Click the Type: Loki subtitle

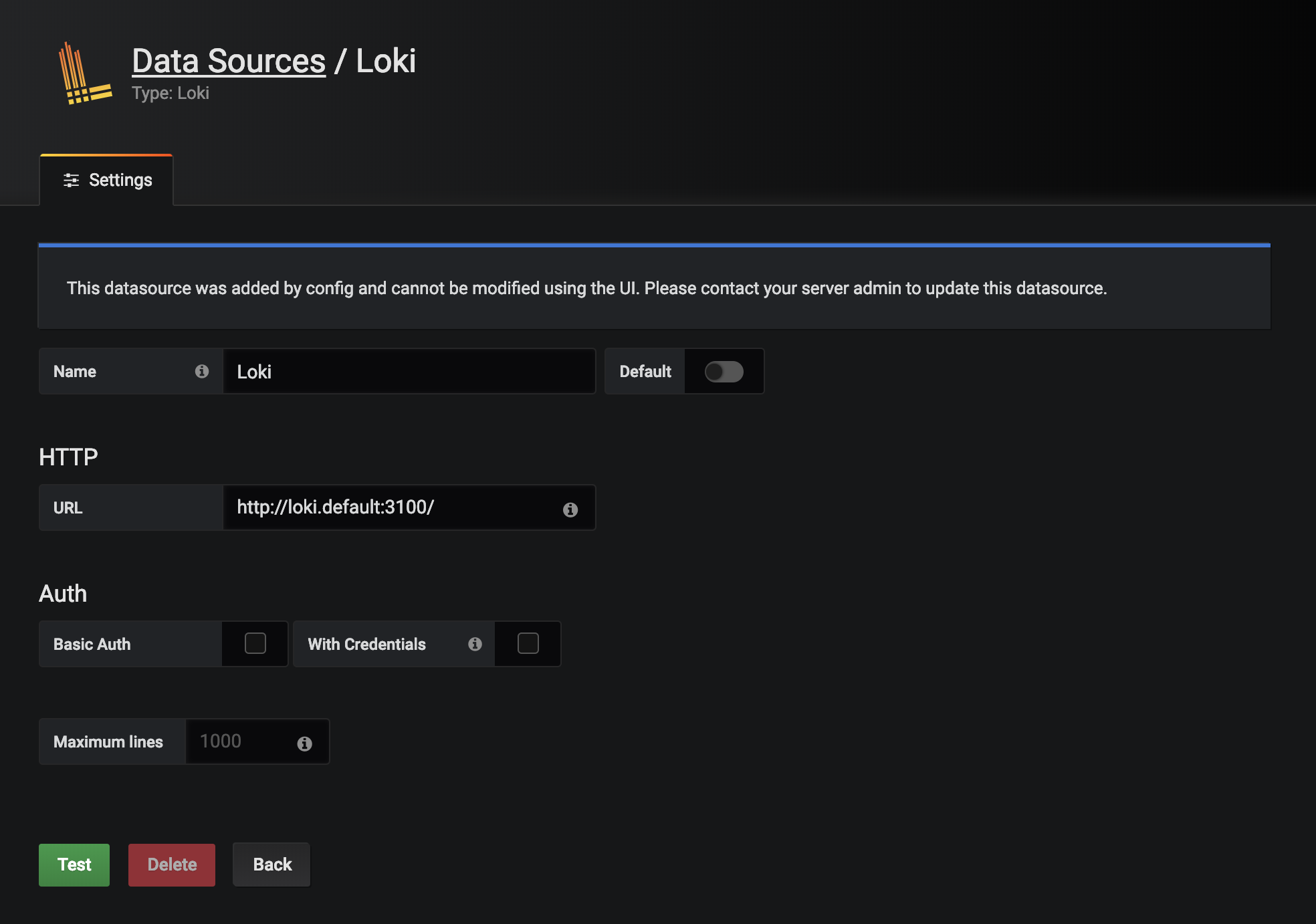(x=170, y=93)
